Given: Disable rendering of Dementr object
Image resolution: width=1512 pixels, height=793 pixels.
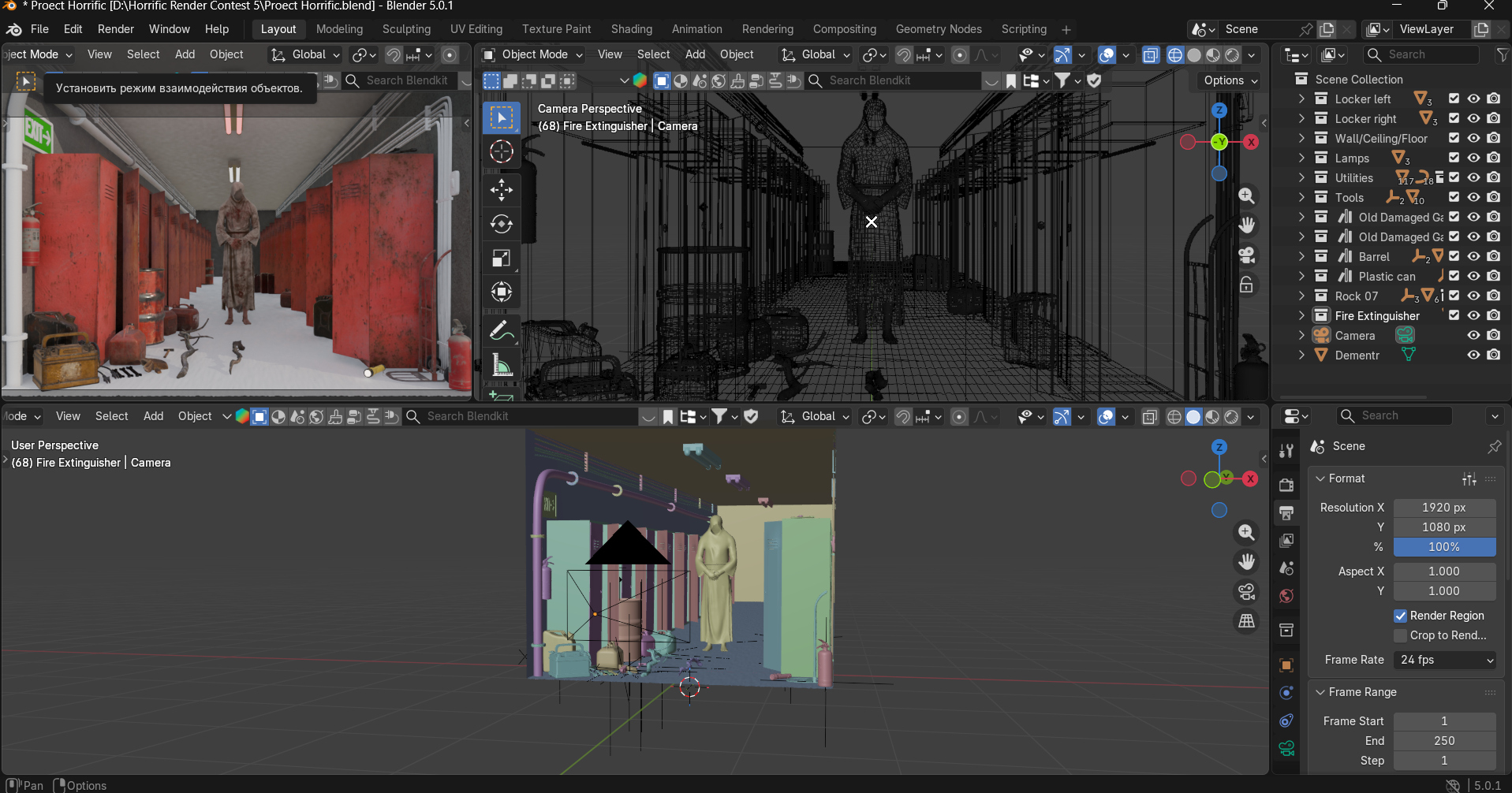Looking at the screenshot, I should pyautogui.click(x=1493, y=355).
